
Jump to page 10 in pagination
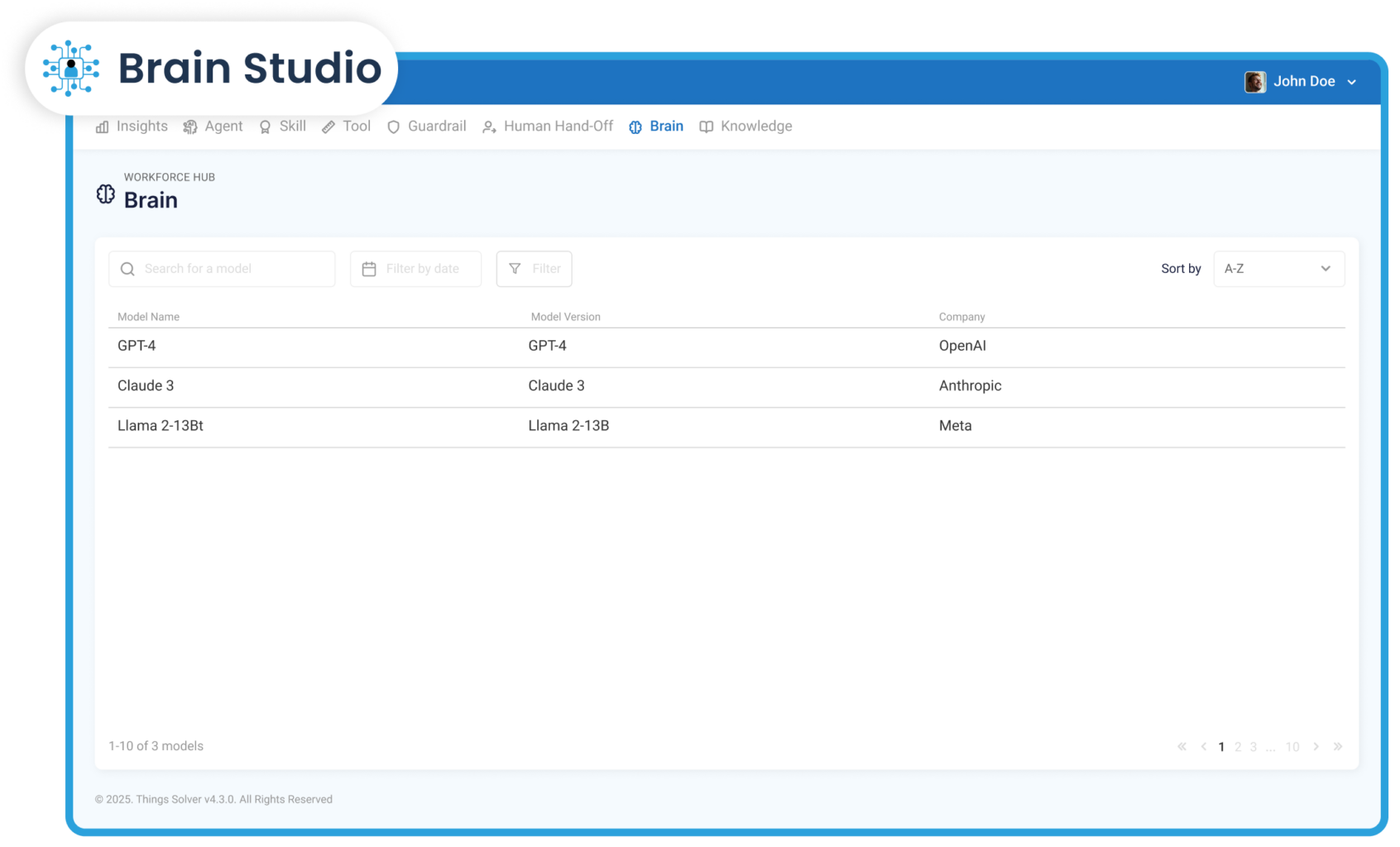point(1292,746)
